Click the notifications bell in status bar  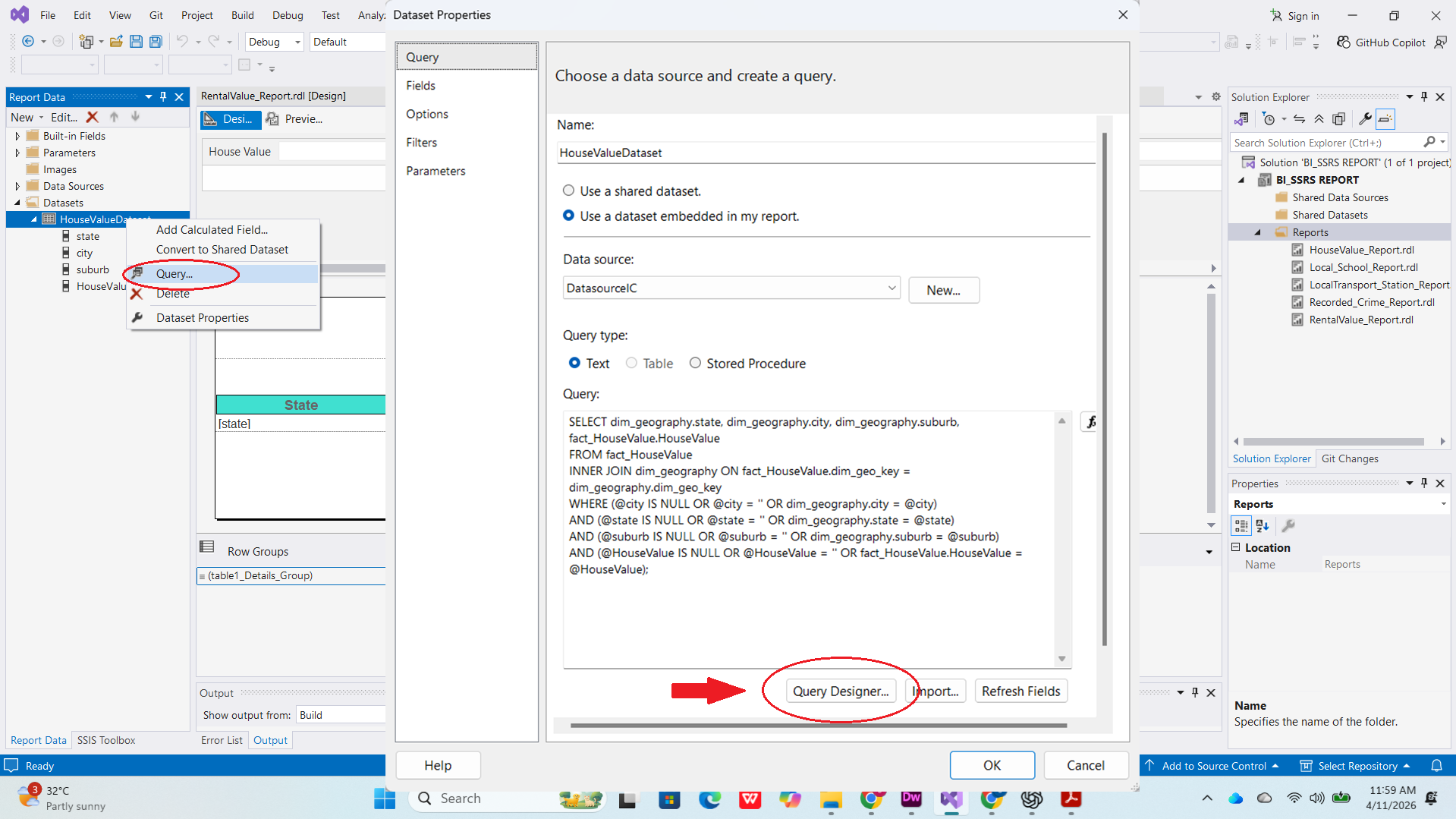point(1436,766)
